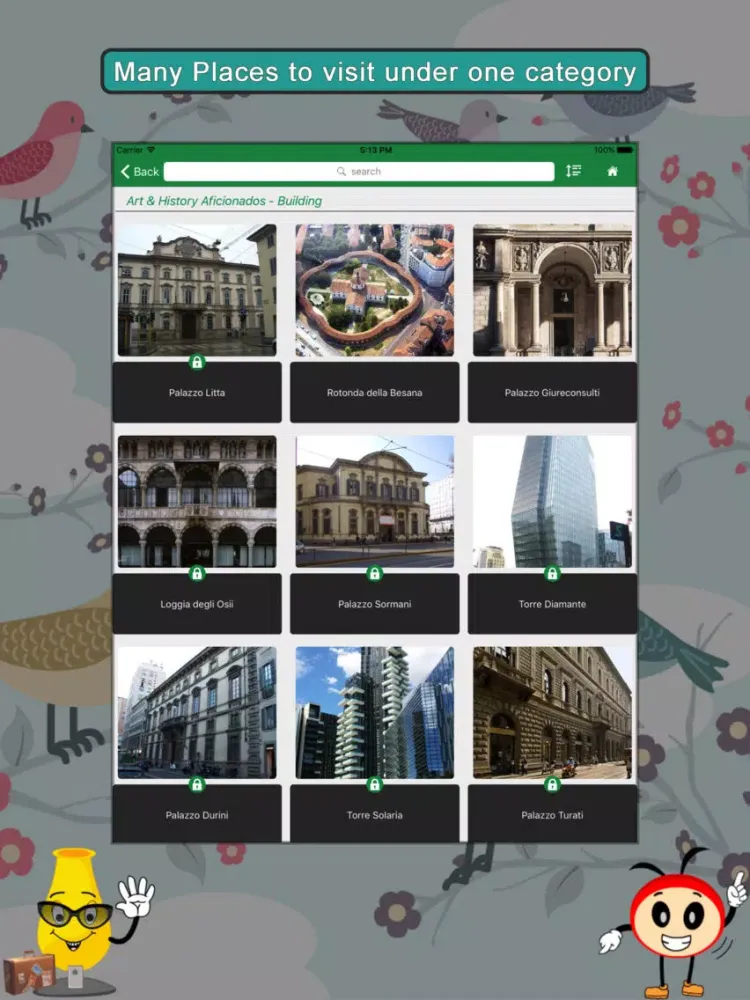Click the lock icon on Palazzo Turati
This screenshot has height=1000, width=750.
pos(552,784)
